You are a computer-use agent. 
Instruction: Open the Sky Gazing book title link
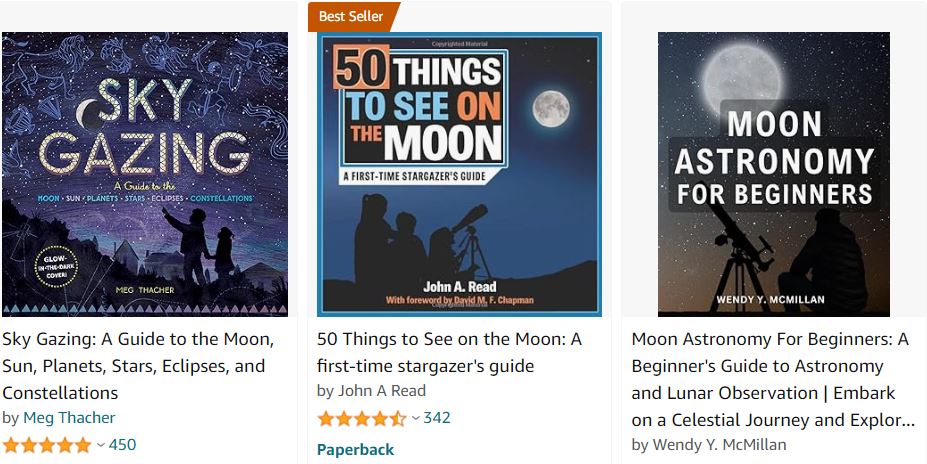tap(138, 366)
